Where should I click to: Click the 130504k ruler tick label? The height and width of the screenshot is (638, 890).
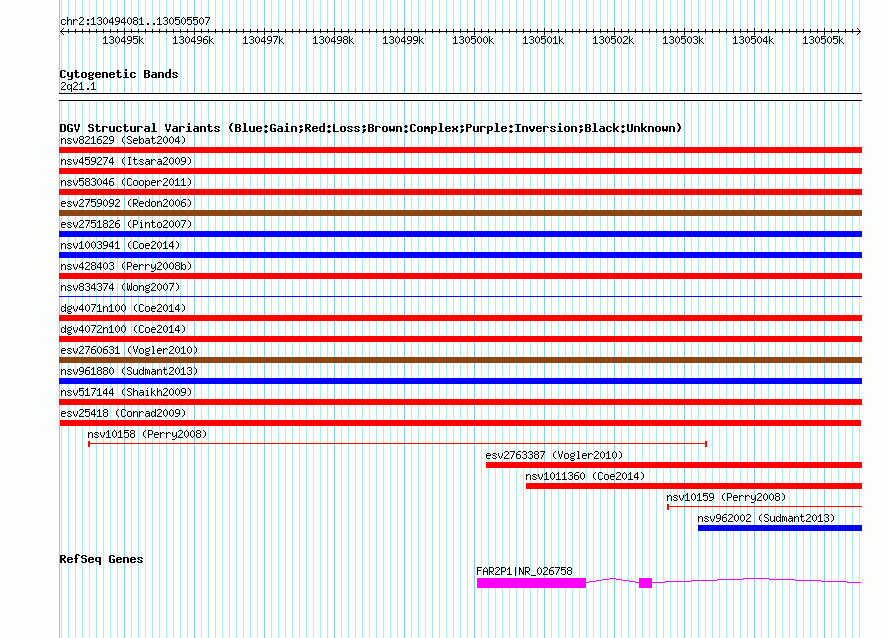tap(753, 40)
